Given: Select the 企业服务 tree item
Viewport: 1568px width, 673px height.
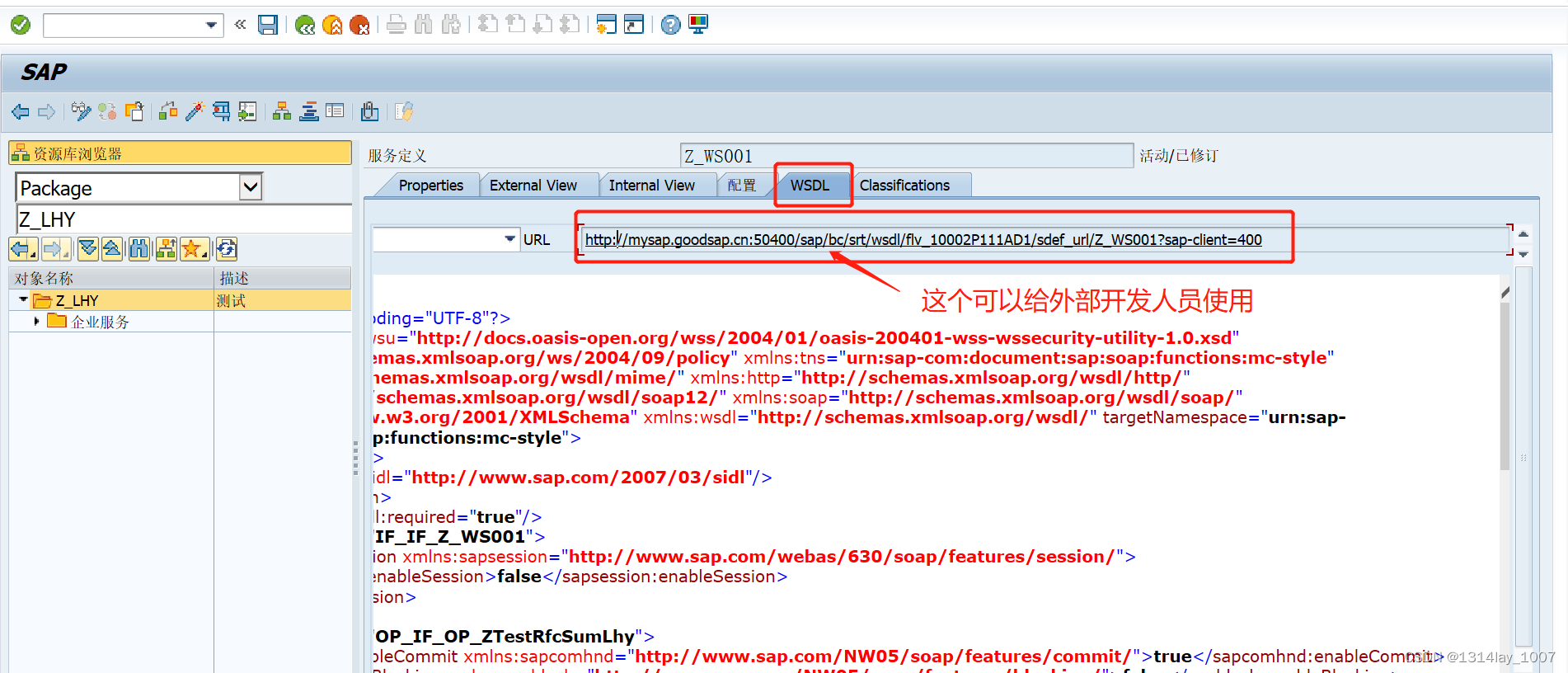Looking at the screenshot, I should pos(100,322).
